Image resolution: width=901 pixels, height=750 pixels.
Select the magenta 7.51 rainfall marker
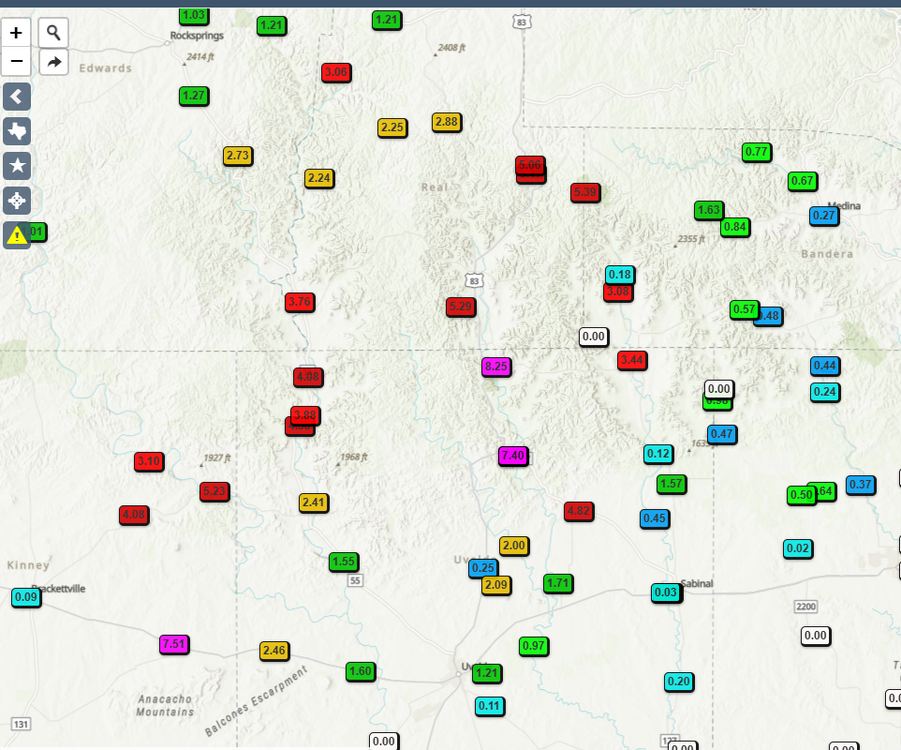point(174,643)
